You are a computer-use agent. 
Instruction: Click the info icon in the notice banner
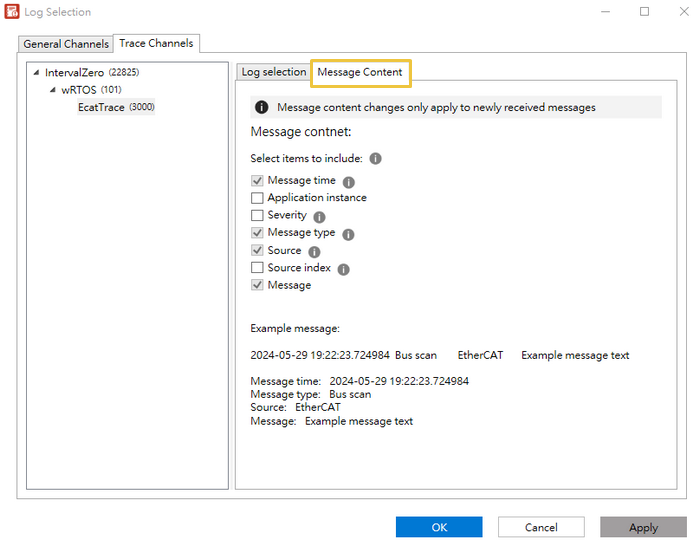pyautogui.click(x=261, y=107)
